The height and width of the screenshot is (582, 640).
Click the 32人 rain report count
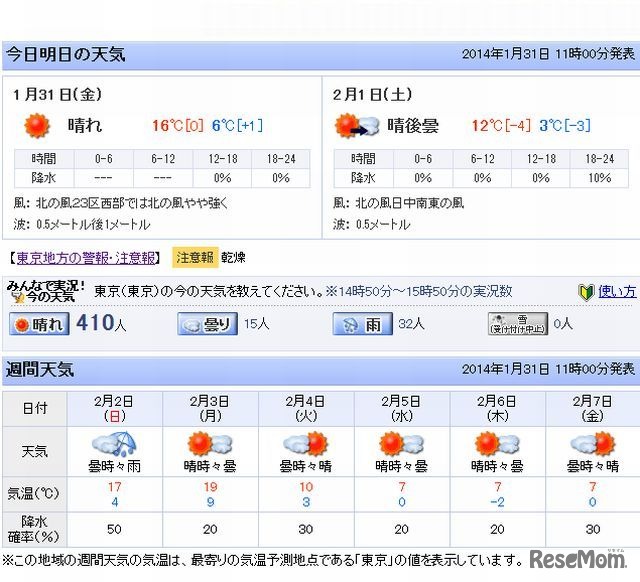click(411, 324)
